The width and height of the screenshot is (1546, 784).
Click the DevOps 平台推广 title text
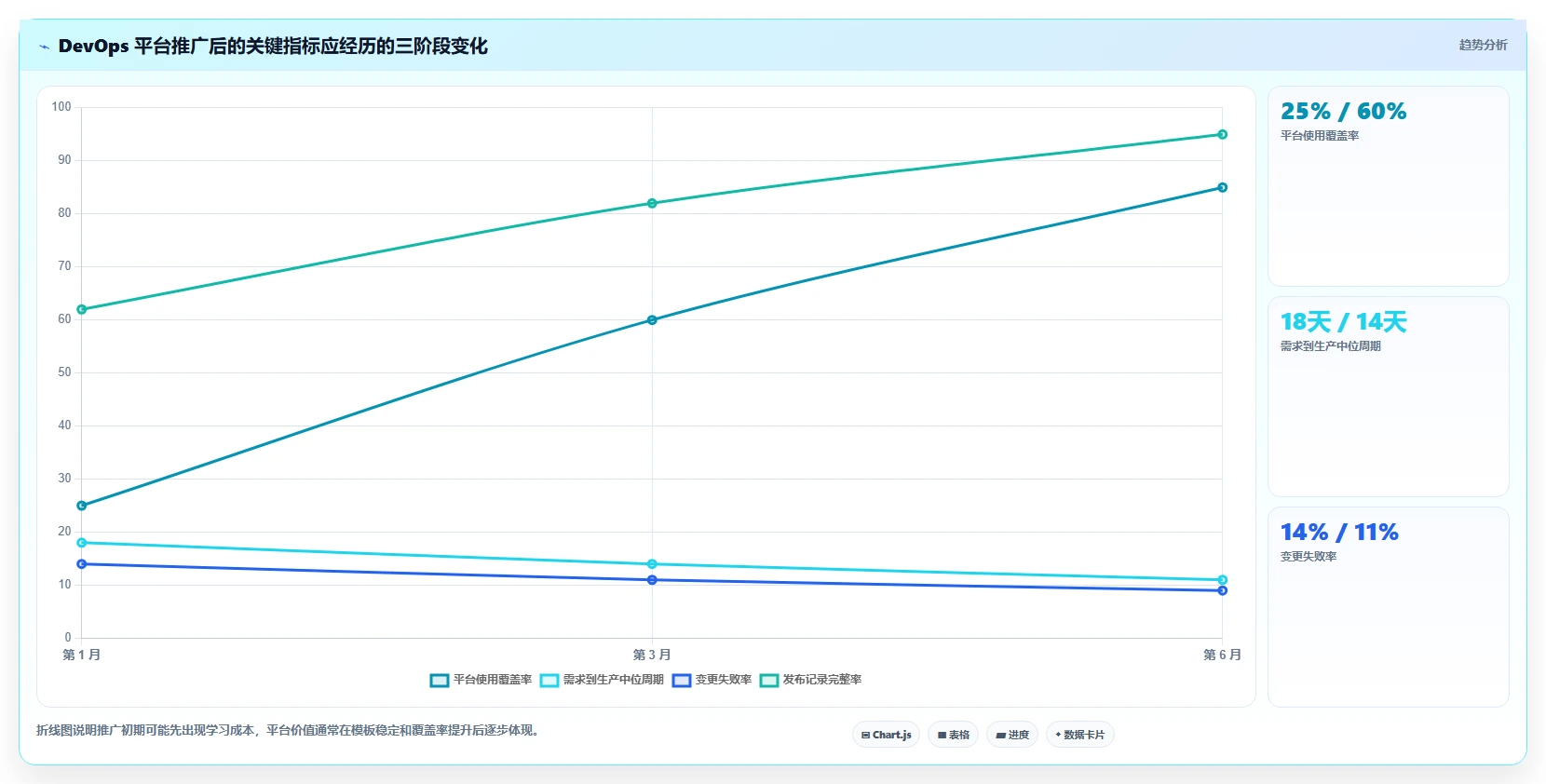pyautogui.click(x=273, y=46)
